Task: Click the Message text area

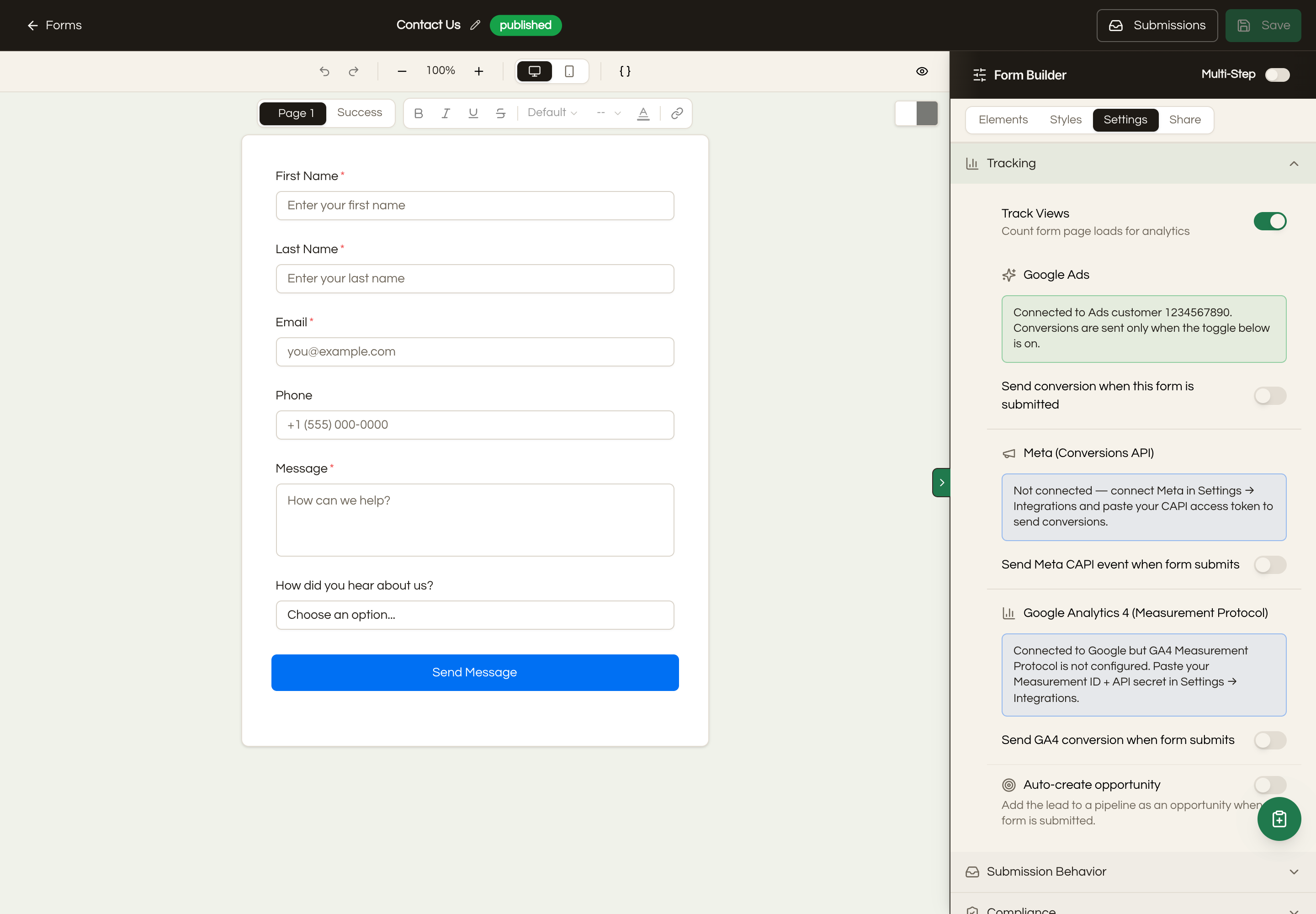Action: pos(475,520)
